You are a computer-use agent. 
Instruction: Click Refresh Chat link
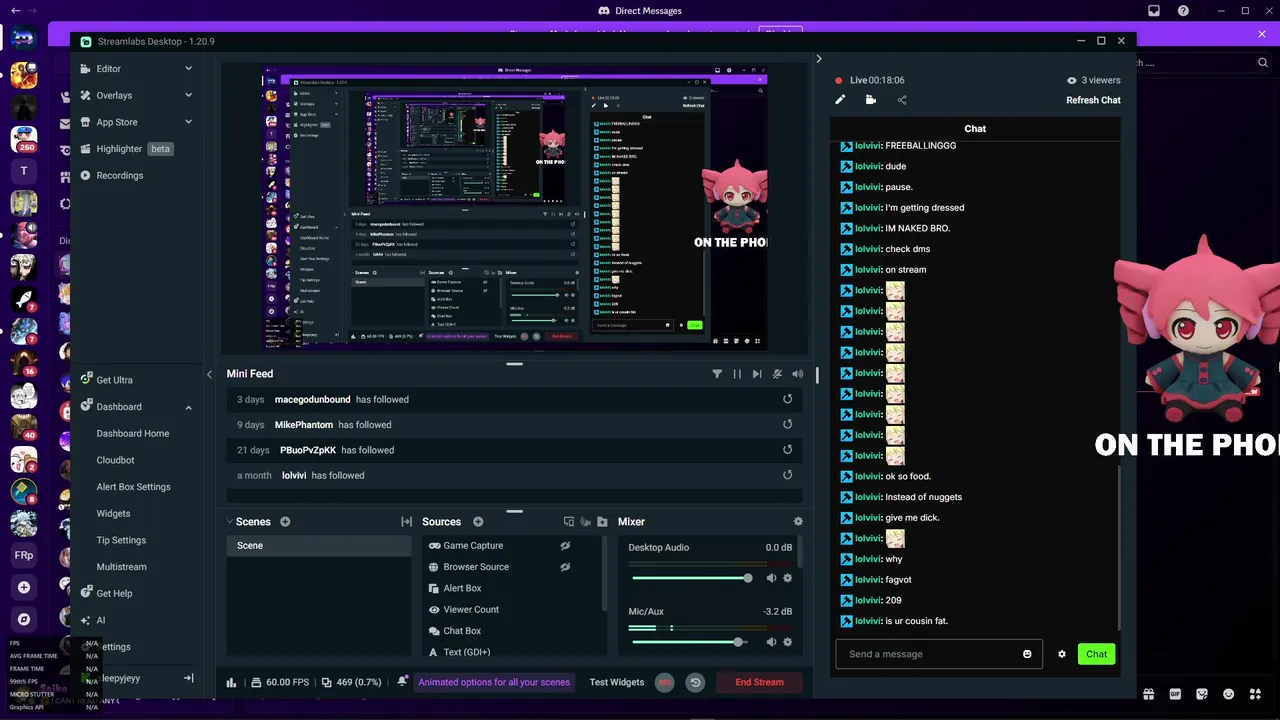coord(1093,100)
